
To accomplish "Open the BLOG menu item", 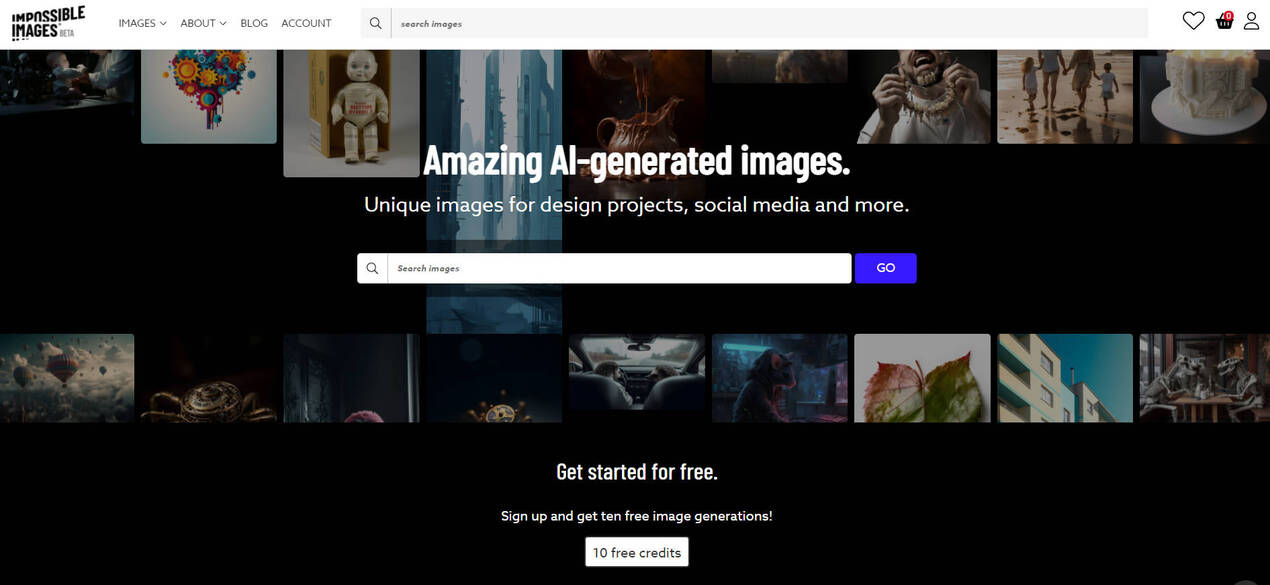I will click(254, 23).
